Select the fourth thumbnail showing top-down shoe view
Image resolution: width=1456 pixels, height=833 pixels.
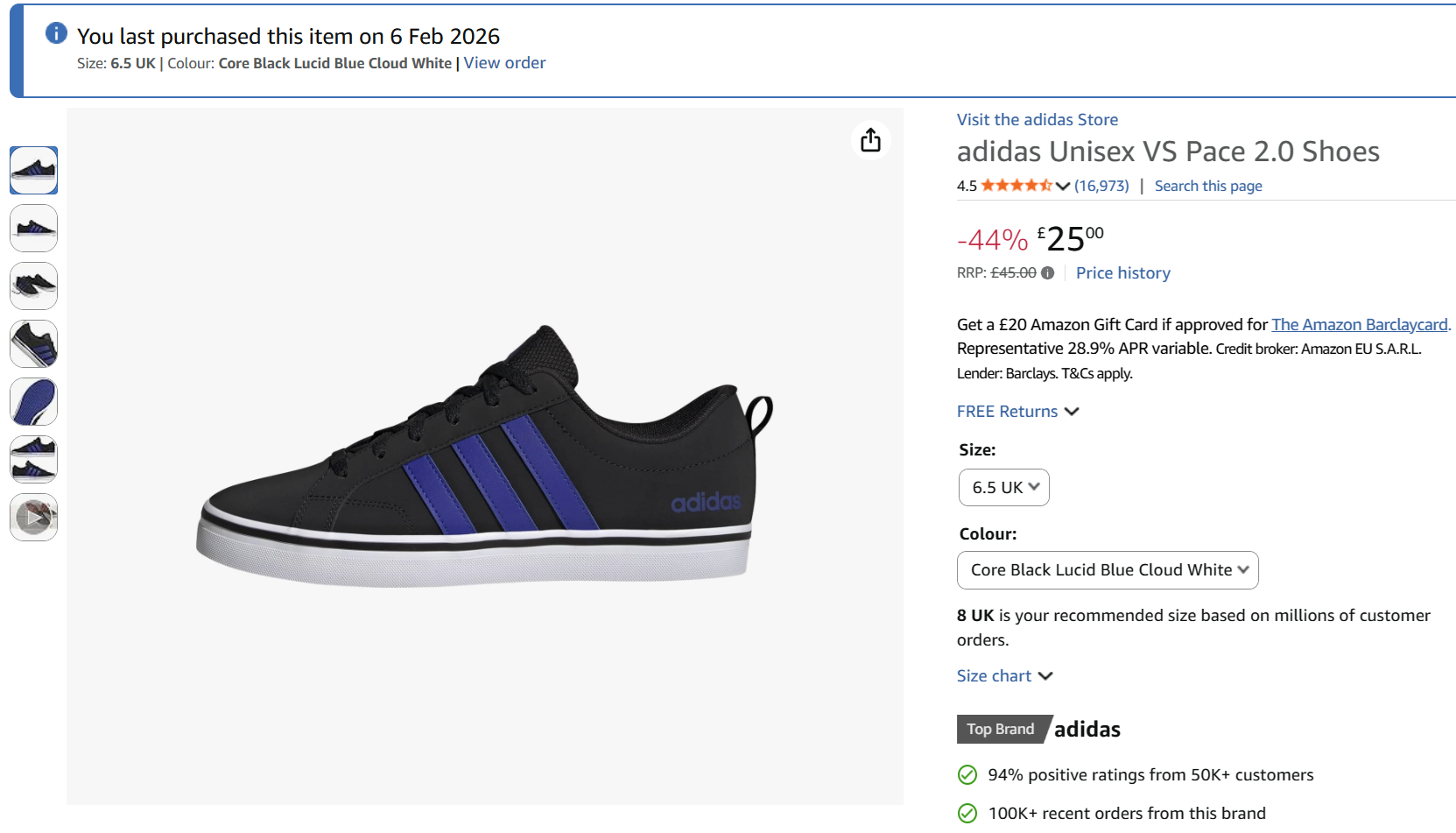(34, 343)
